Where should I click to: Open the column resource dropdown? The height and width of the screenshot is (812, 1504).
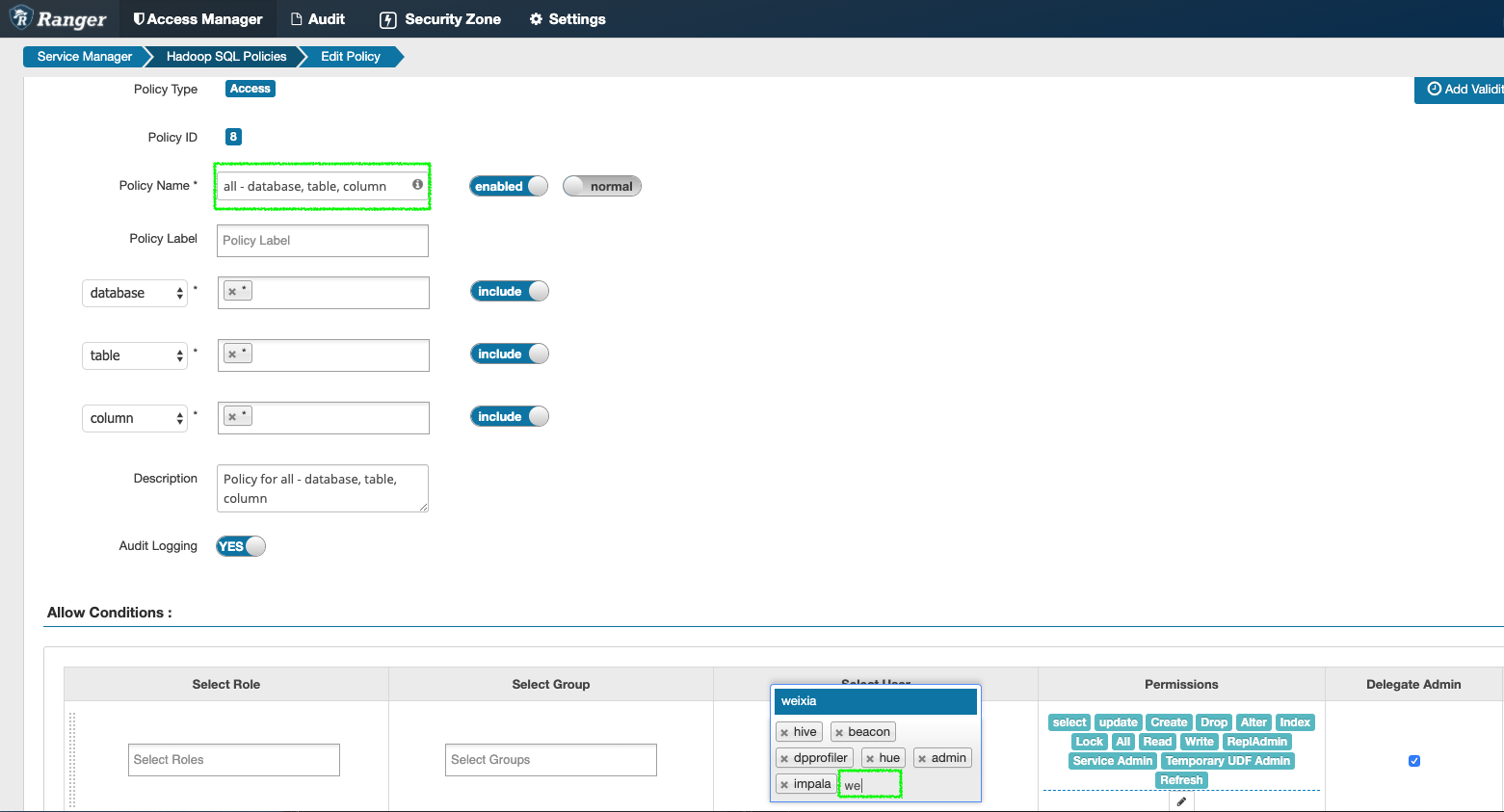(135, 418)
